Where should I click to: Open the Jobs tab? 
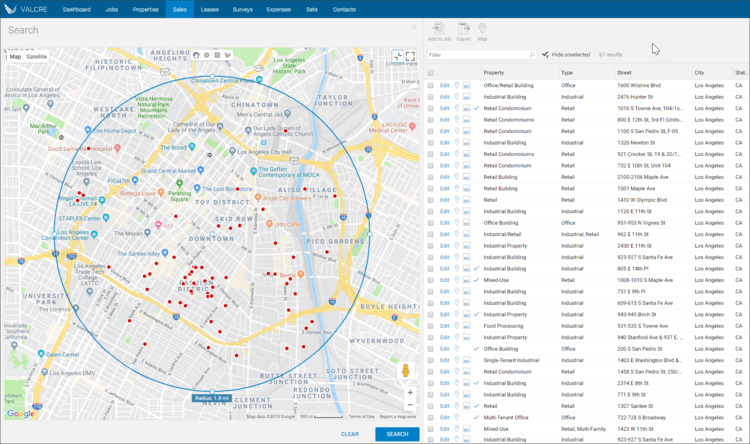coord(111,9)
